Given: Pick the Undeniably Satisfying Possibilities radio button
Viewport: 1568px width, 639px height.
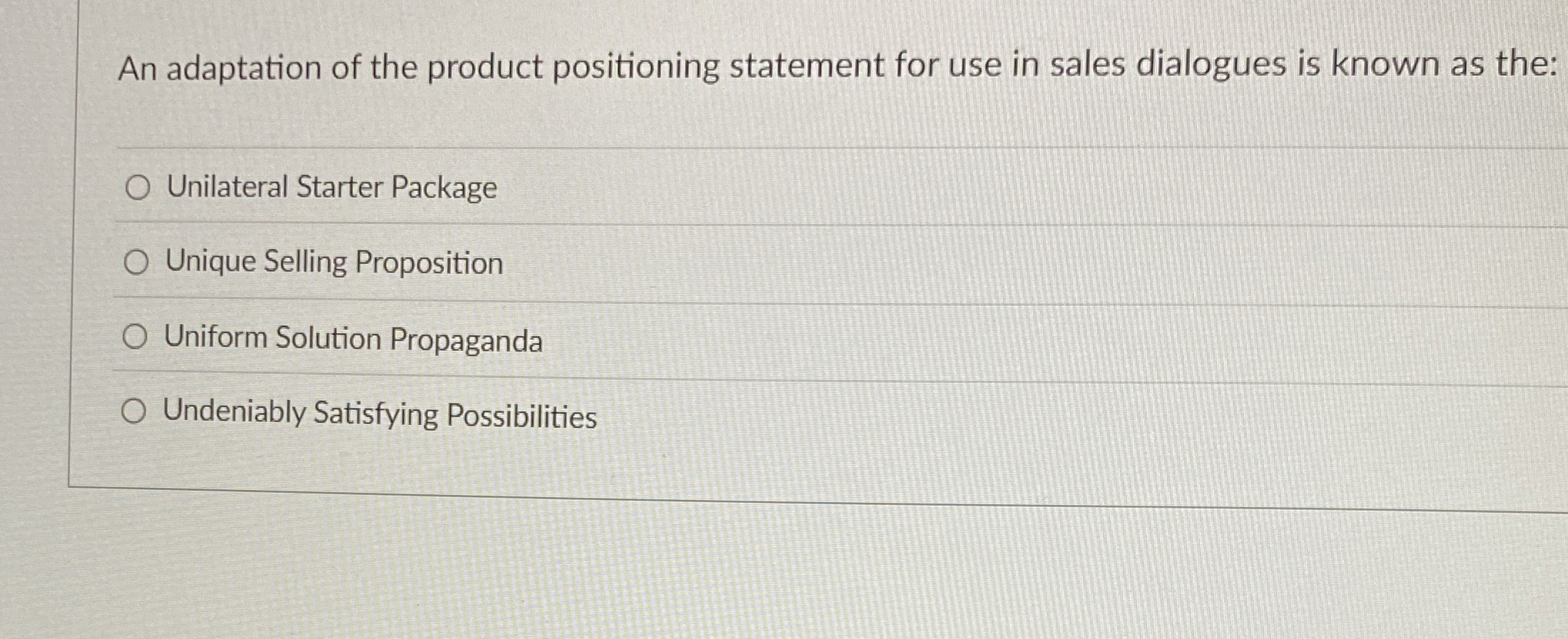Looking at the screenshot, I should click(133, 411).
